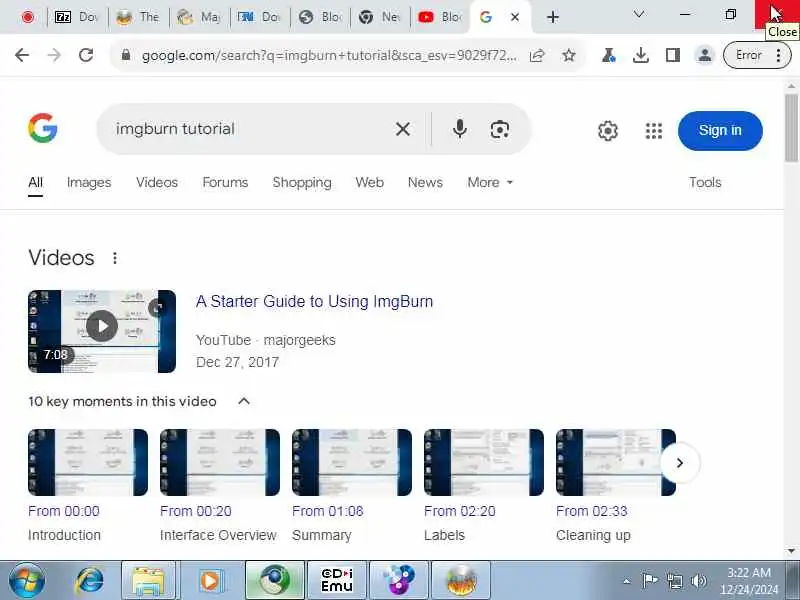Click the forward navigation arrow
800x600 pixels.
pyautogui.click(x=54, y=55)
